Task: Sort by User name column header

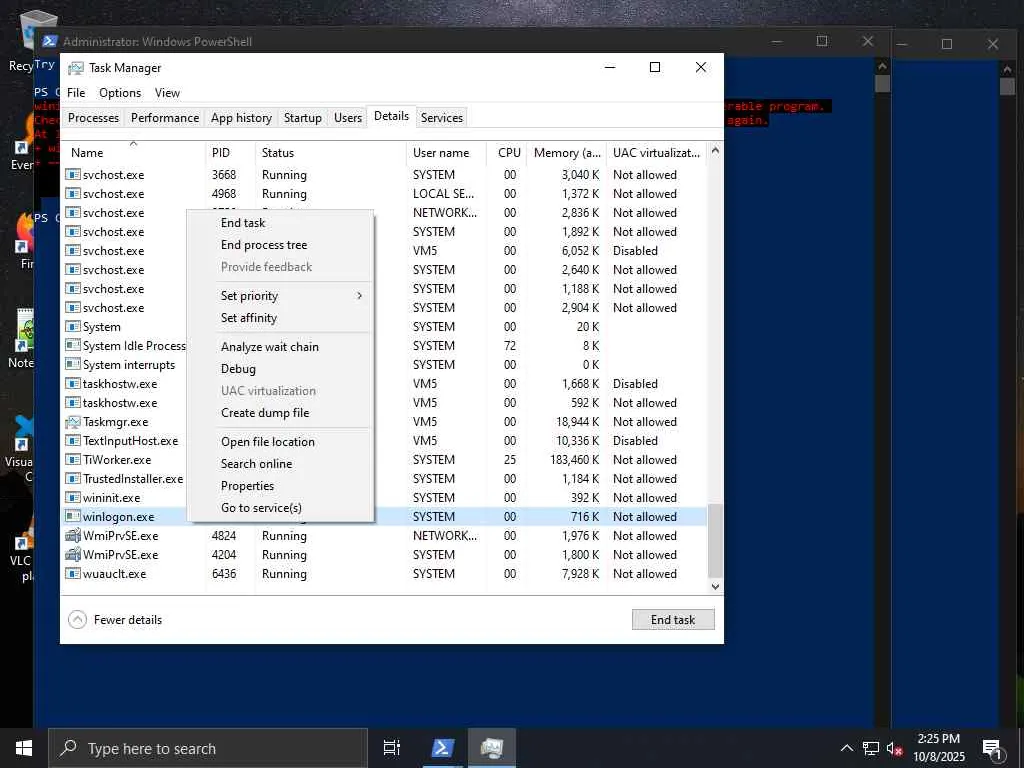Action: coord(446,153)
